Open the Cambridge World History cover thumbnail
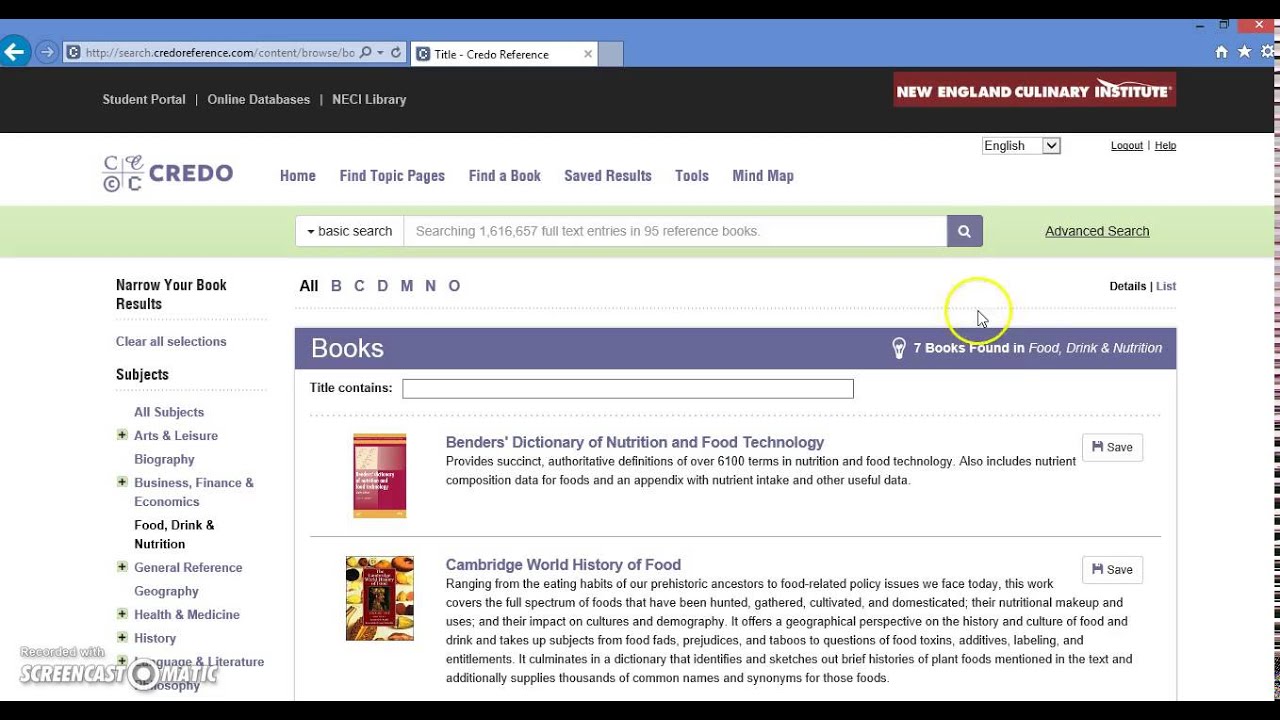Image resolution: width=1280 pixels, height=720 pixels. coord(380,598)
